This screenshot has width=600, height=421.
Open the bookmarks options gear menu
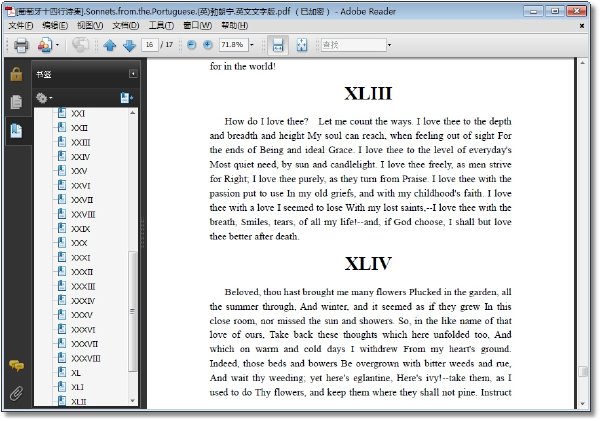(44, 98)
